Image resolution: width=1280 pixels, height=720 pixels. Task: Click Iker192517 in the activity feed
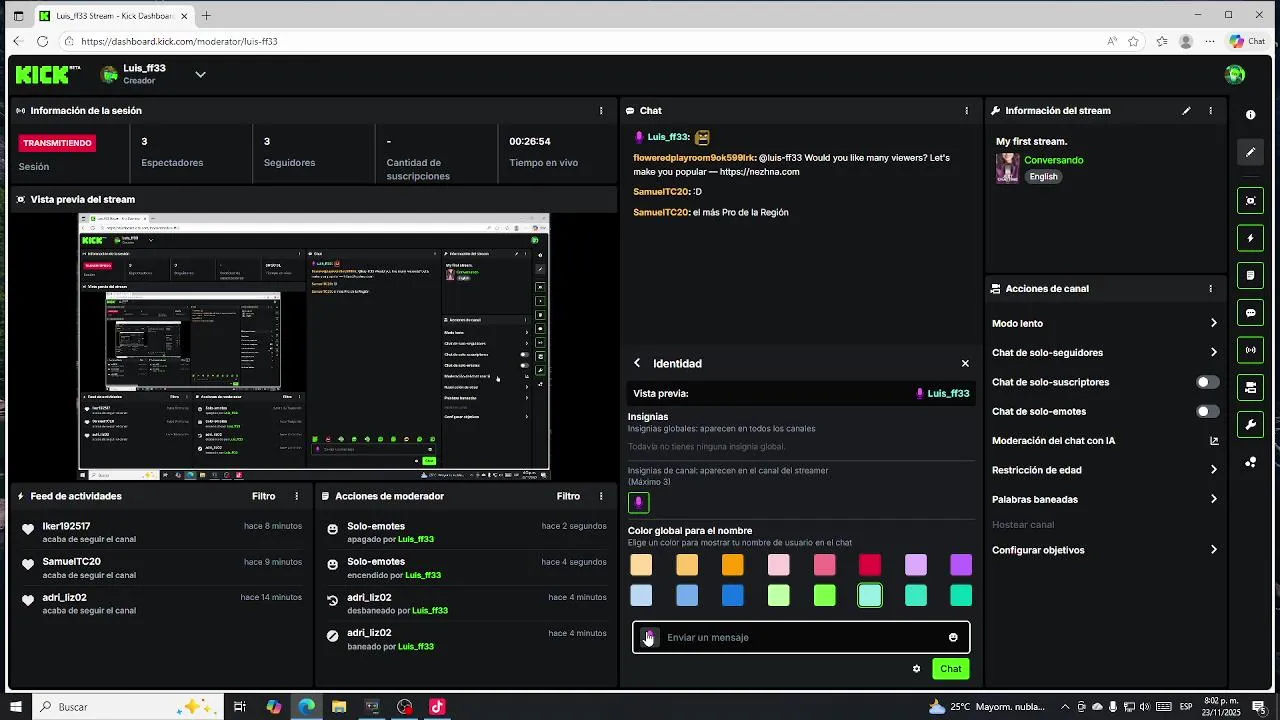tap(66, 526)
